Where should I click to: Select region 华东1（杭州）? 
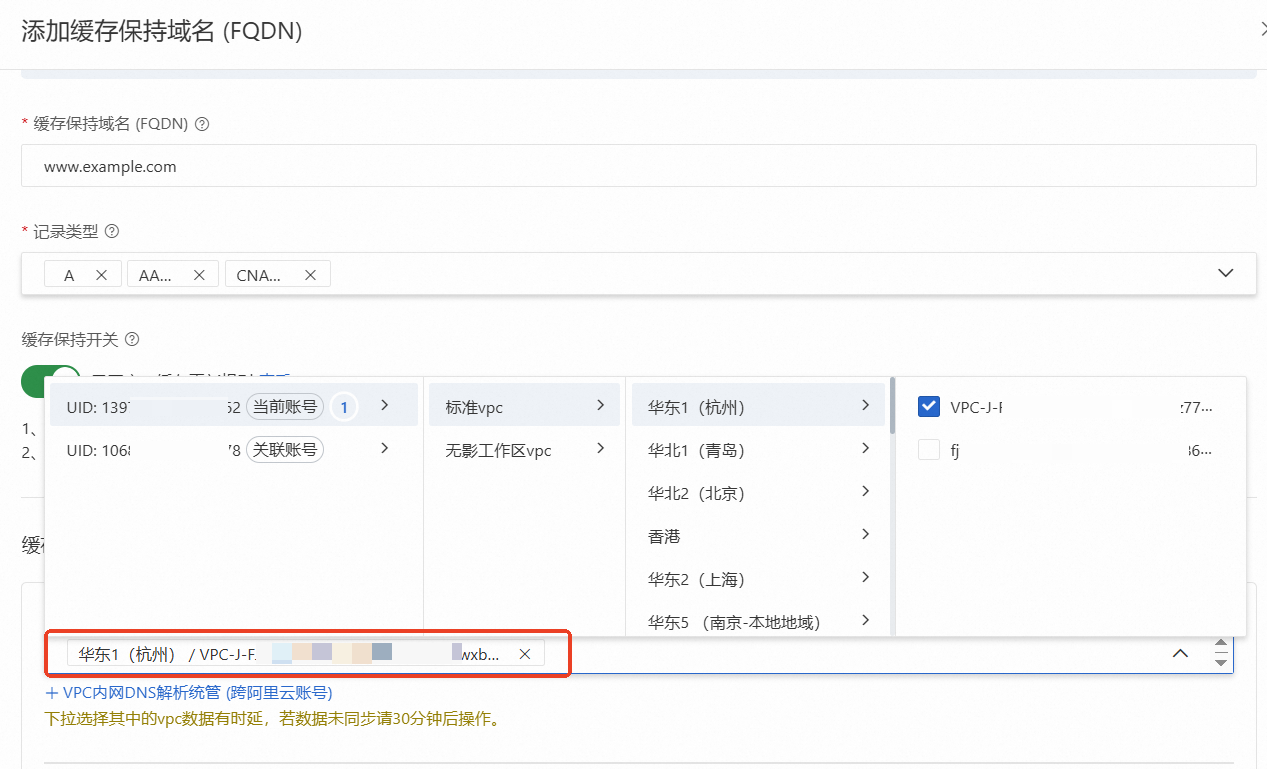(x=758, y=406)
